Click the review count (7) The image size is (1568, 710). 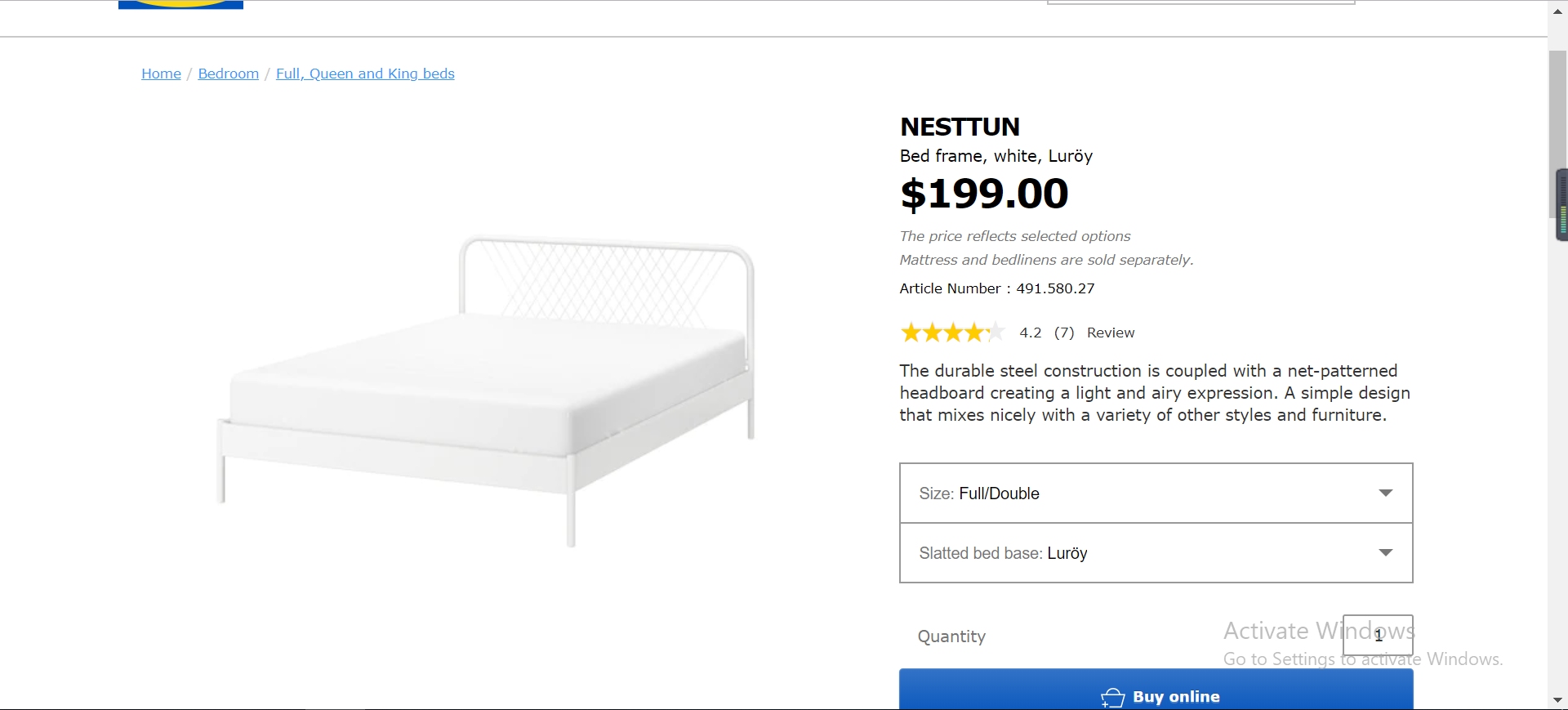pos(1063,333)
